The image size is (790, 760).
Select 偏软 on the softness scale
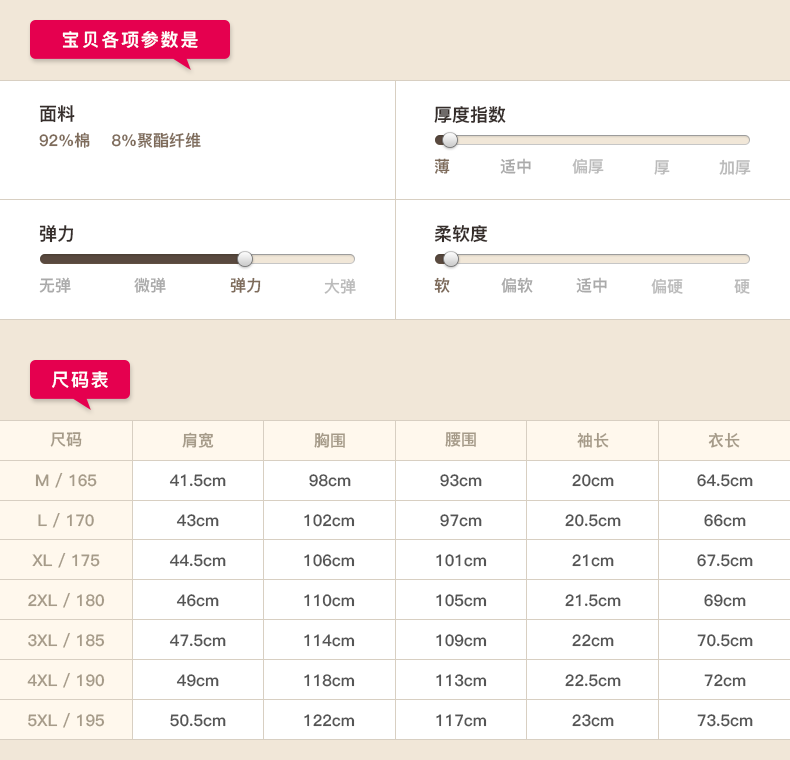tap(517, 286)
